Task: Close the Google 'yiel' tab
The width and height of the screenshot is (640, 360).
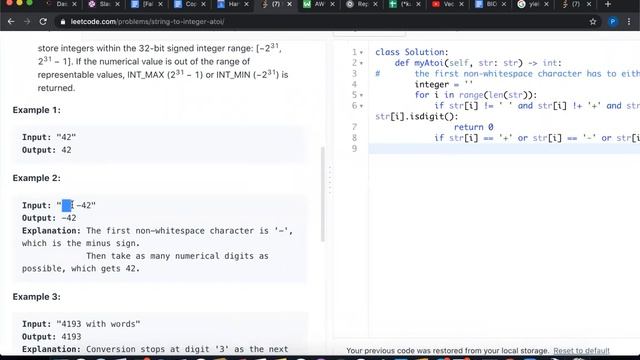Action: coord(547,4)
